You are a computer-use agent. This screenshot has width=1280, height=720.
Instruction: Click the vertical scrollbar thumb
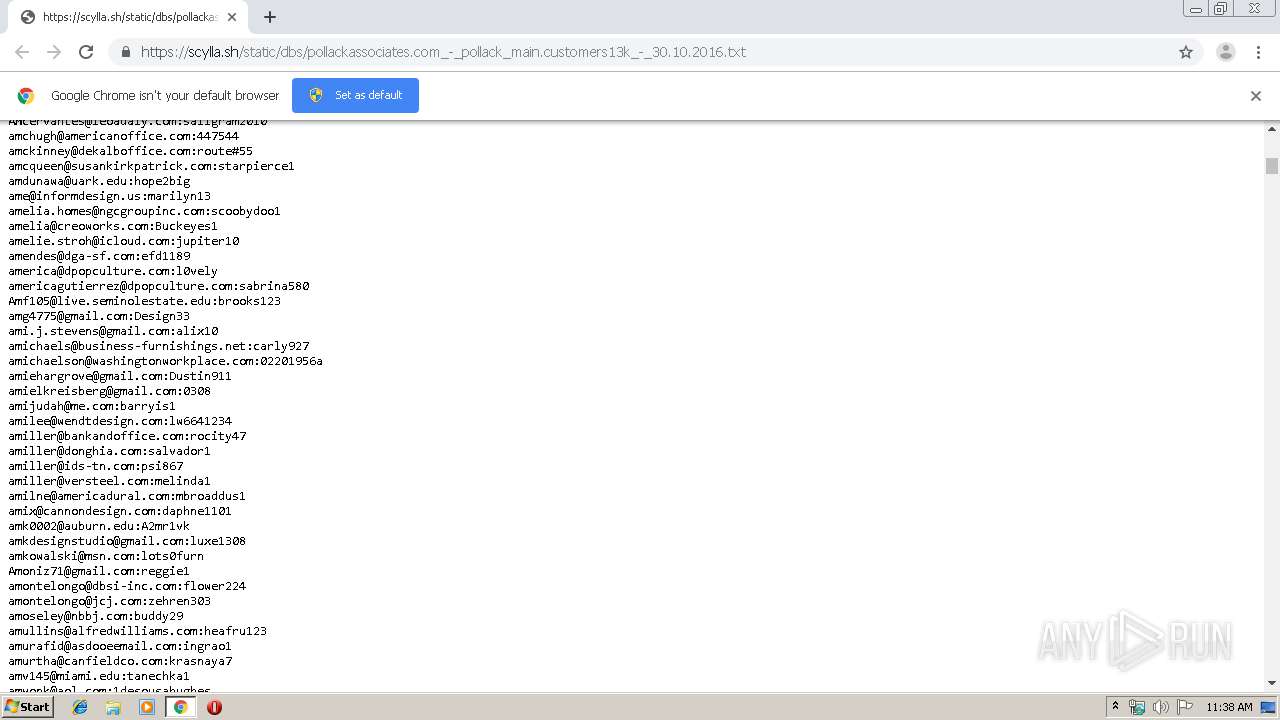tap(1272, 165)
